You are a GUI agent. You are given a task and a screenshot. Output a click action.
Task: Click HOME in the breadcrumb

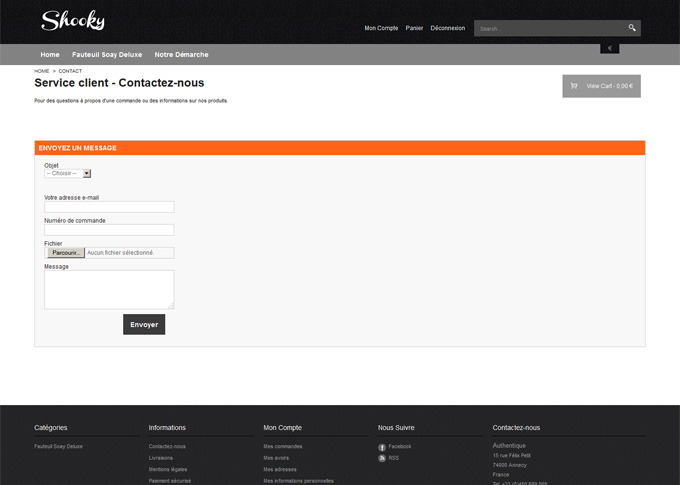(41, 71)
